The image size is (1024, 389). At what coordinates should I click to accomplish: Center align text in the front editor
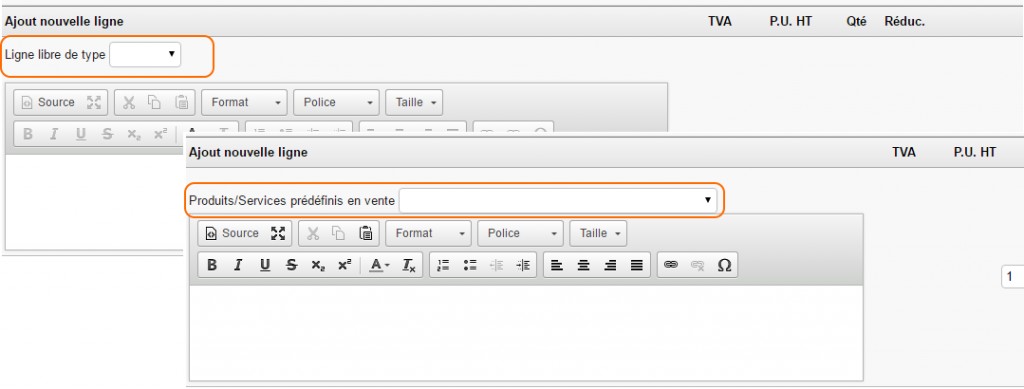coord(584,265)
